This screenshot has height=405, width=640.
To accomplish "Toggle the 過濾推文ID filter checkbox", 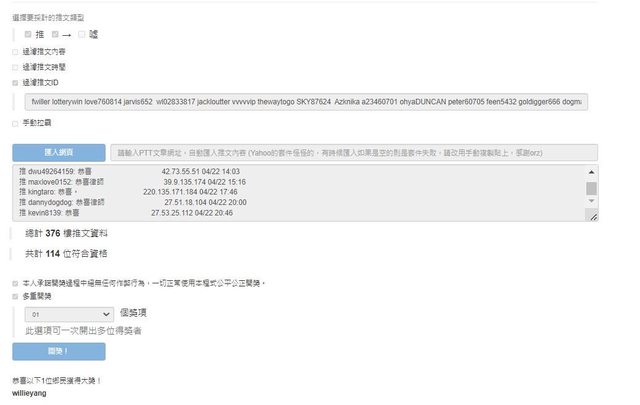I will (15, 83).
